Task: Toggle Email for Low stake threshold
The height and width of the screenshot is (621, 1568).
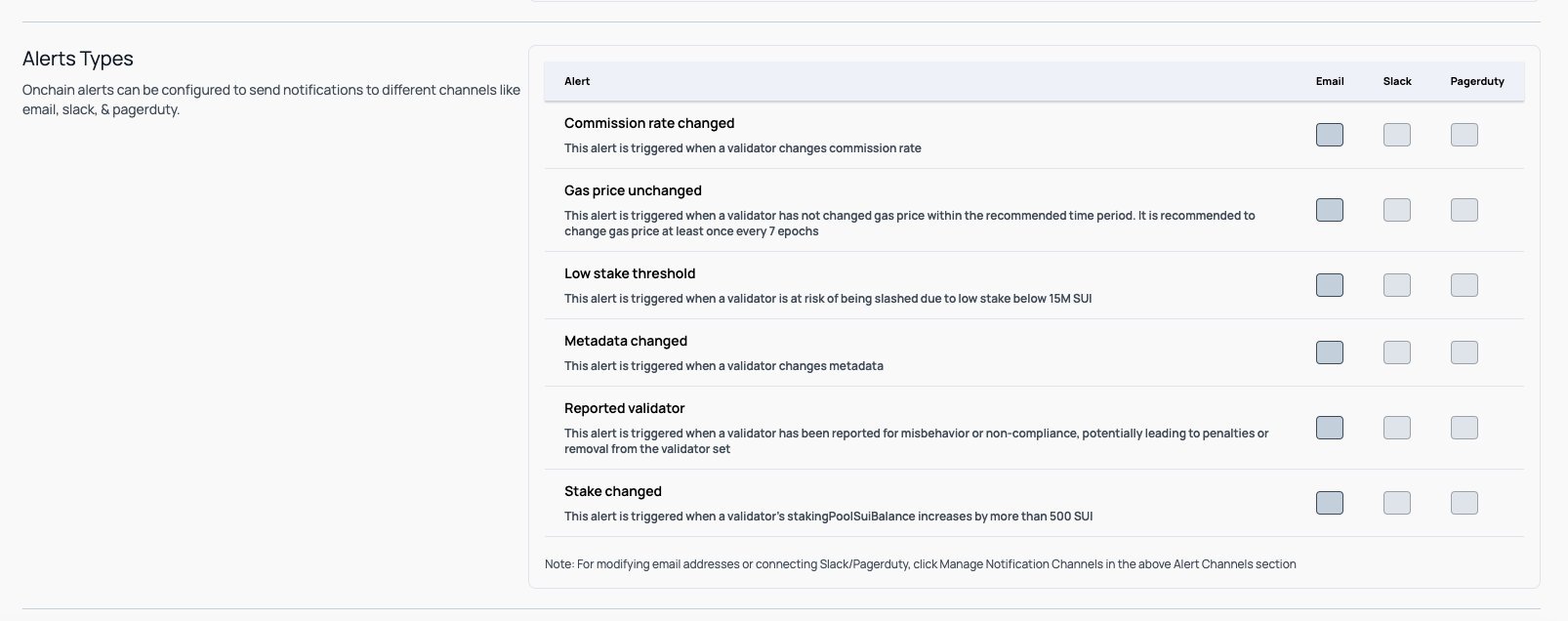Action: click(x=1329, y=285)
